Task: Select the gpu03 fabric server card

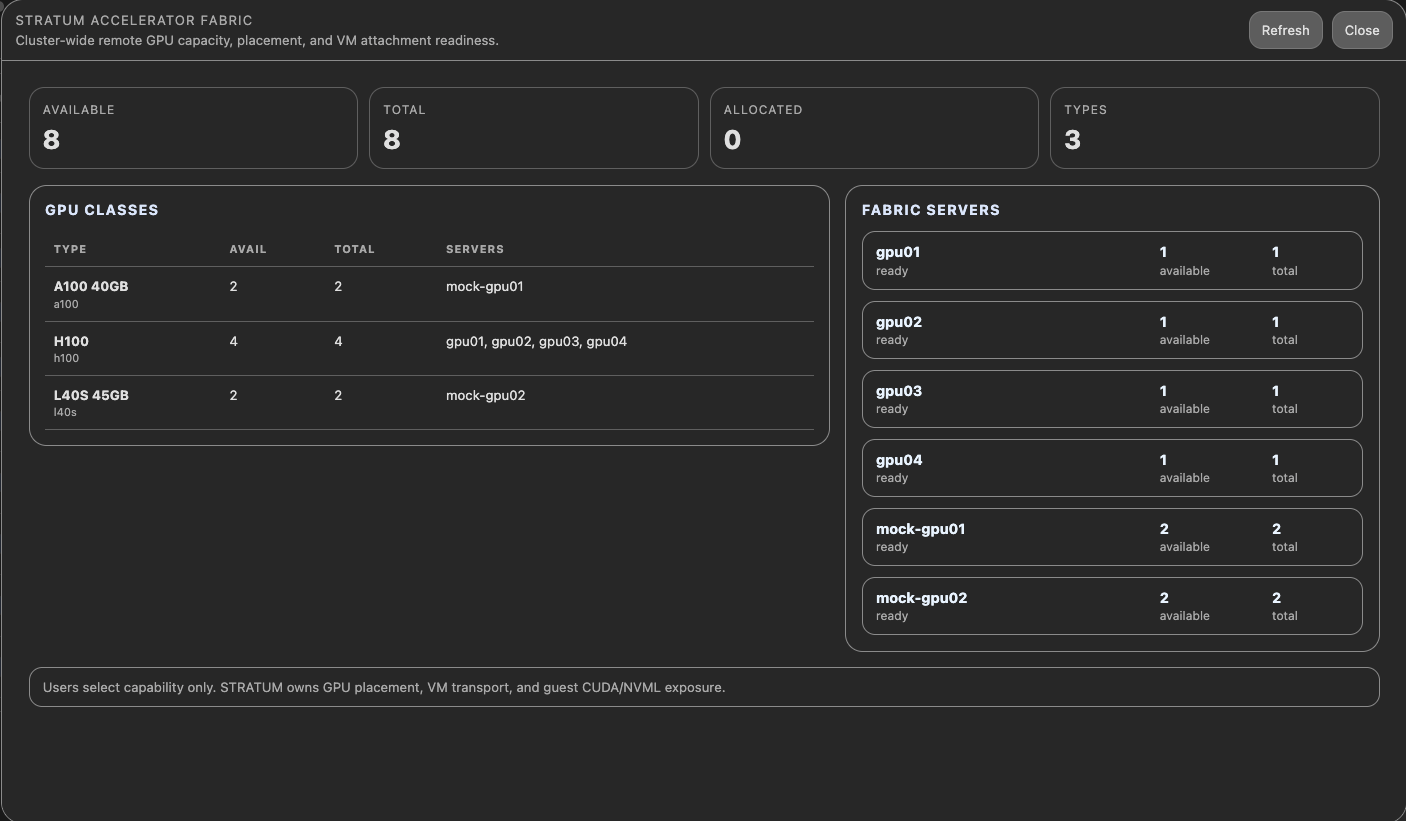Action: 1112,399
